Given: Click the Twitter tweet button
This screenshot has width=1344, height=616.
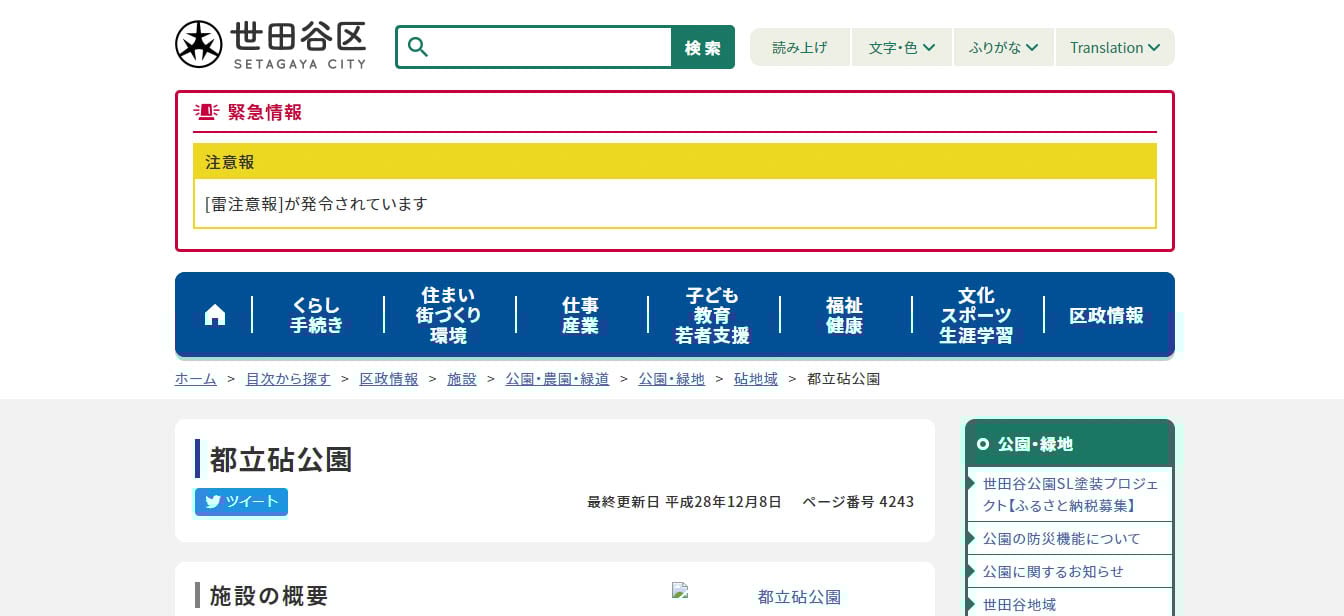Looking at the screenshot, I should 241,502.
